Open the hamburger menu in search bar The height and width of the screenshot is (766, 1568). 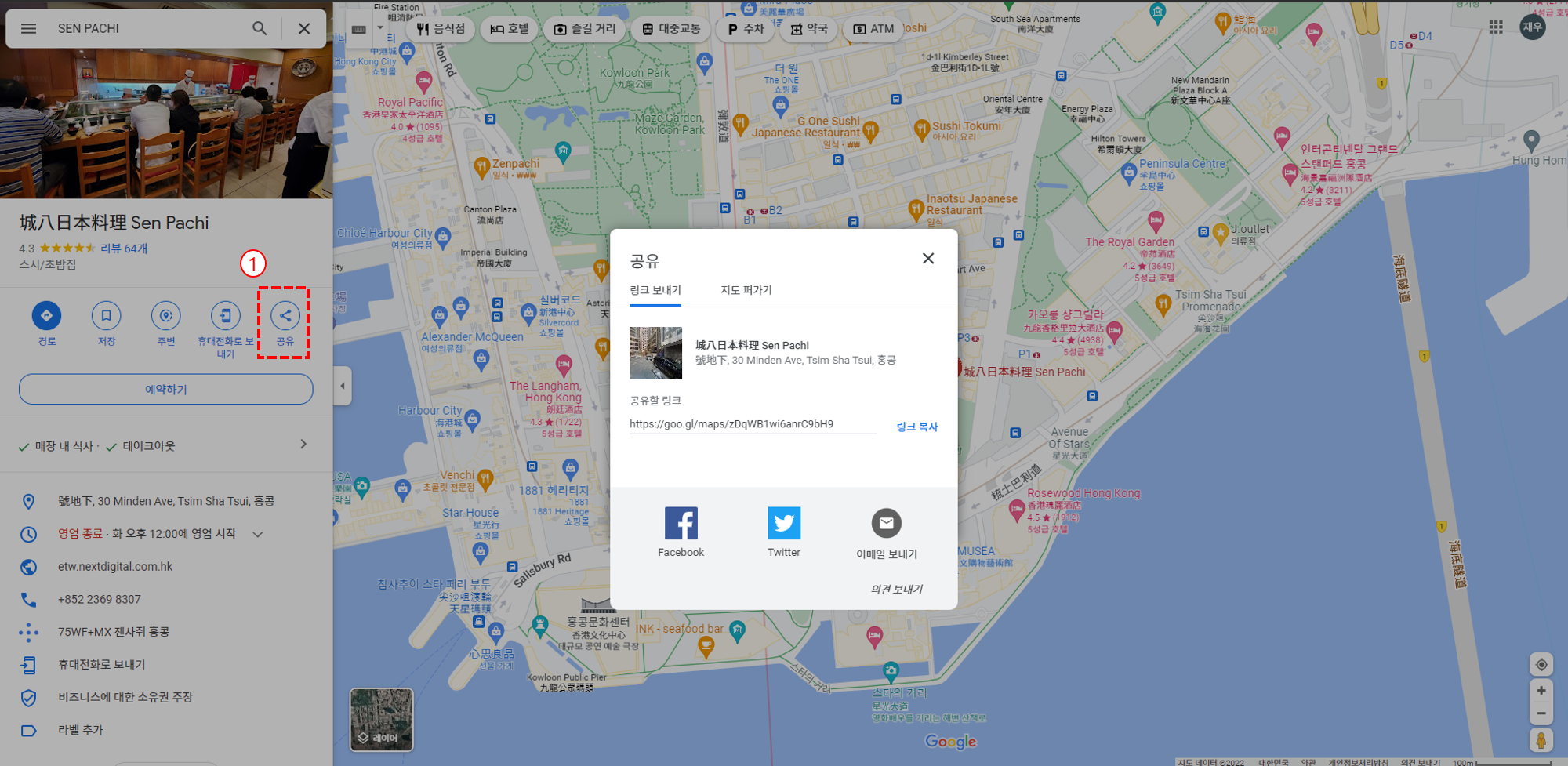pos(28,28)
